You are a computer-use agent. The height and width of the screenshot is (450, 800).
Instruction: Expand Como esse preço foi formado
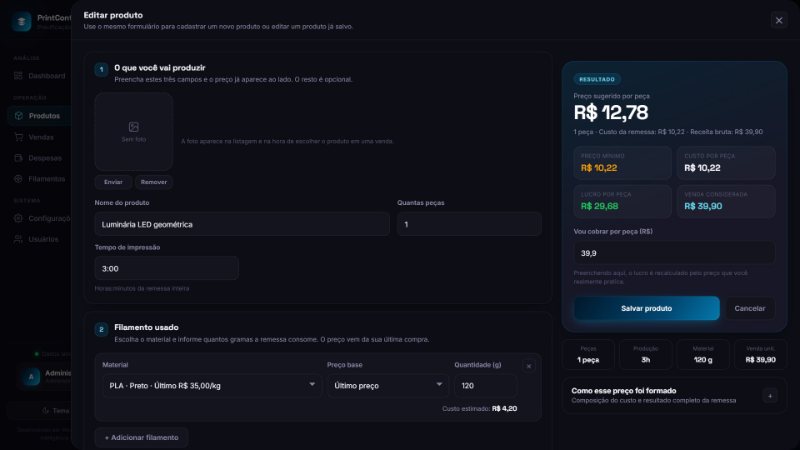pos(770,395)
